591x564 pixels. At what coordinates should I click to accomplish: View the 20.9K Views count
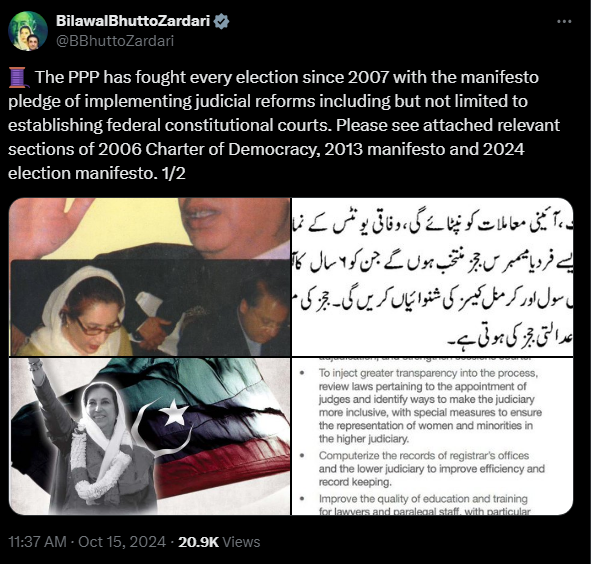tap(219, 542)
